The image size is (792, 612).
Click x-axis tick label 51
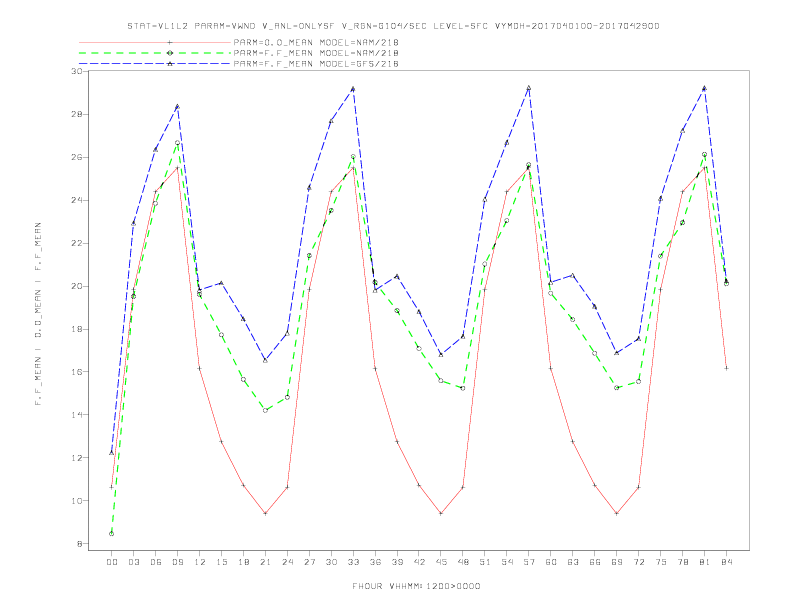(x=485, y=562)
